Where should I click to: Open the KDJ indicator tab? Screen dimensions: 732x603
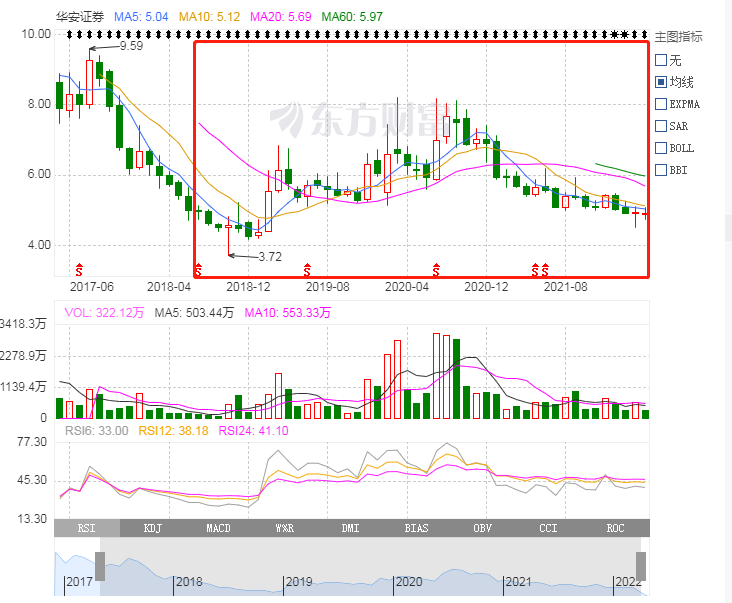coord(153,528)
